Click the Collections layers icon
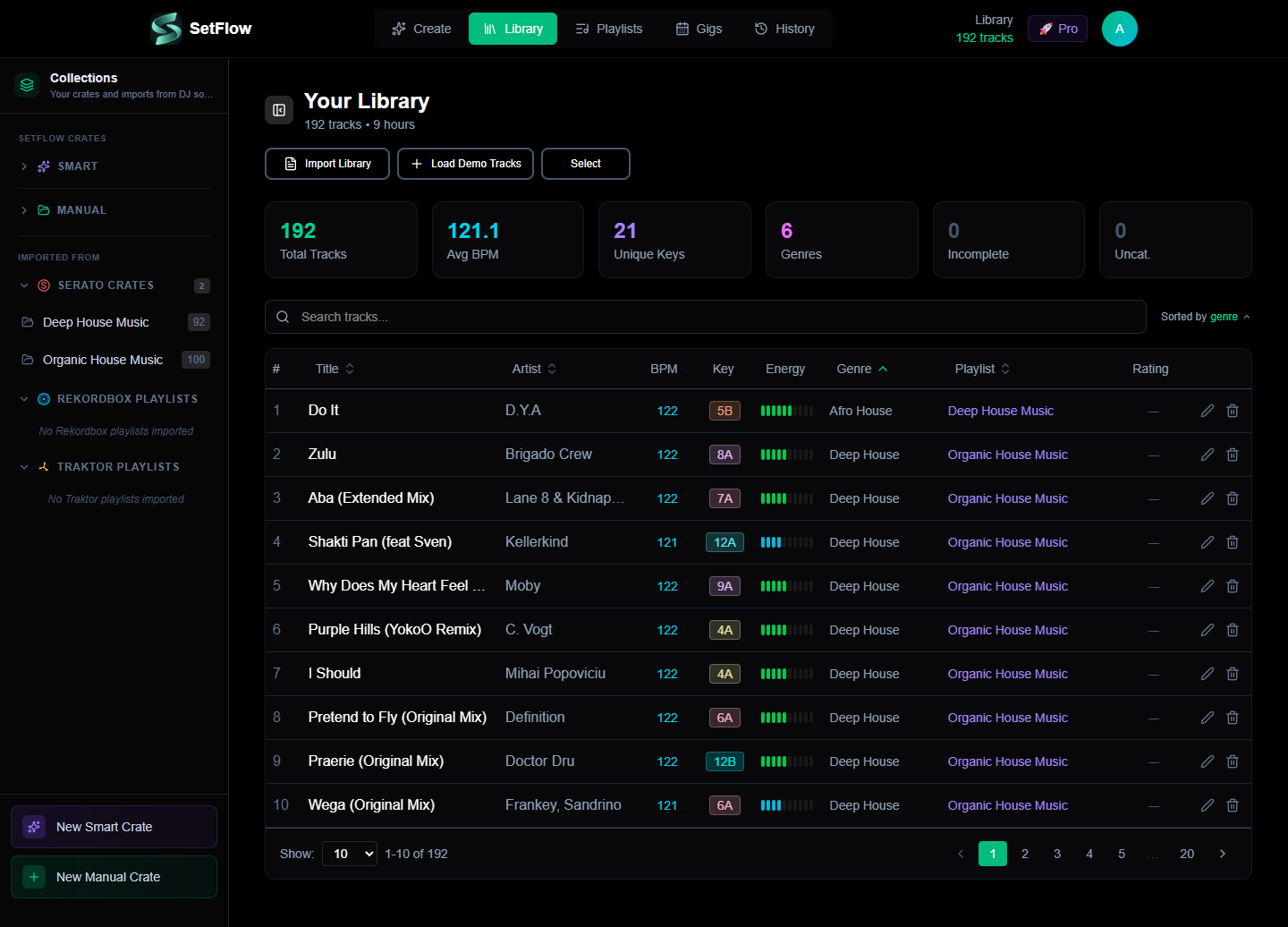The image size is (1288, 927). pyautogui.click(x=27, y=85)
